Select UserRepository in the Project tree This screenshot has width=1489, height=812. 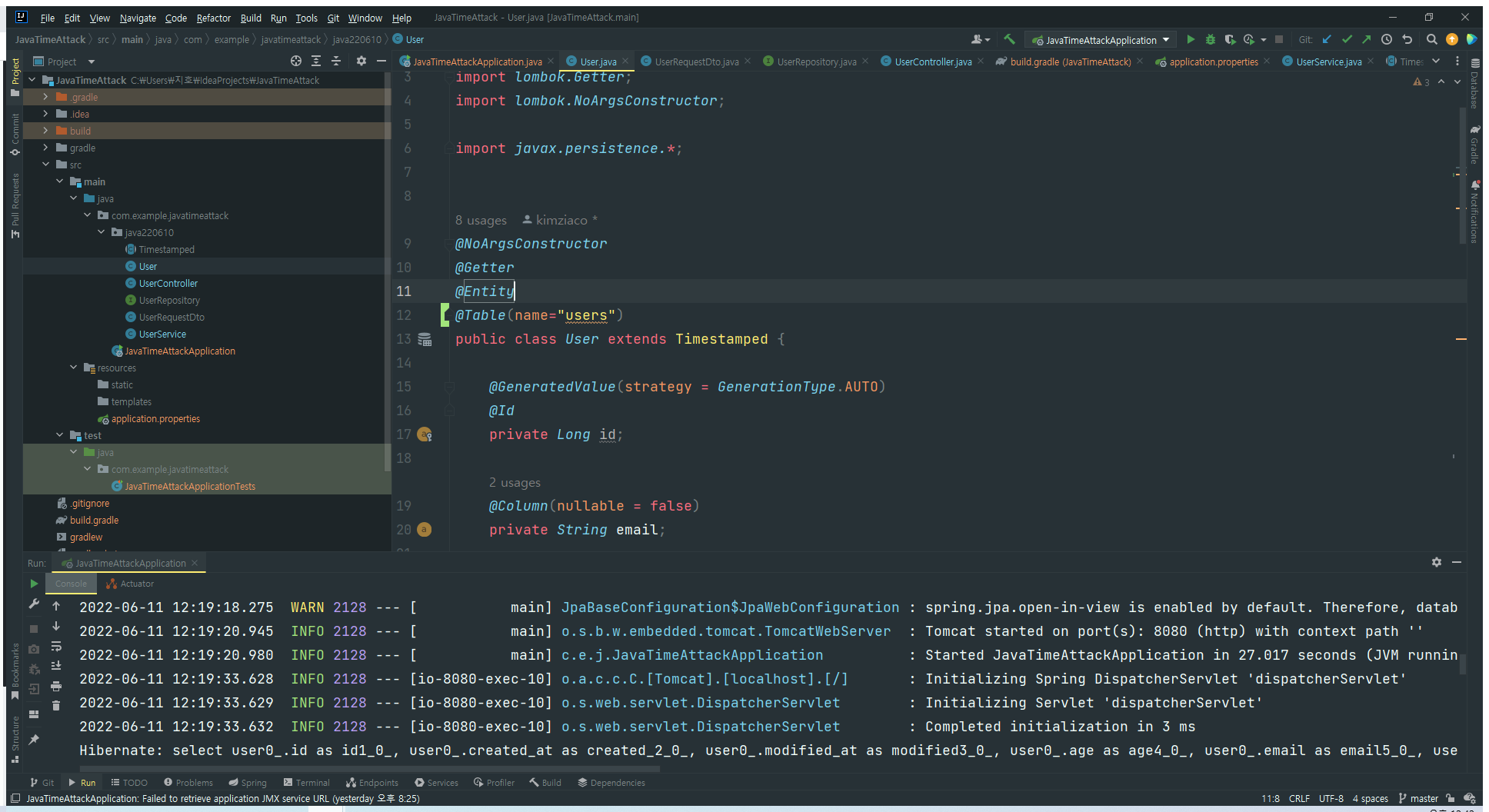[169, 300]
